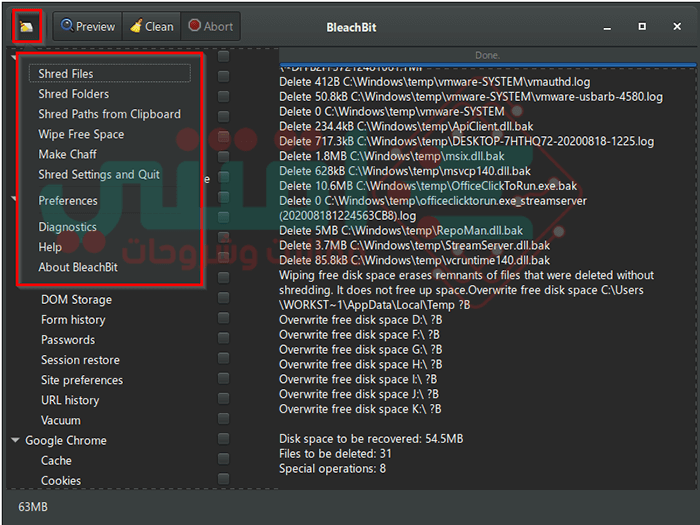Click the 'Delete 10.6MB OfficeClickToRun.exe.bak' line

pos(428,186)
